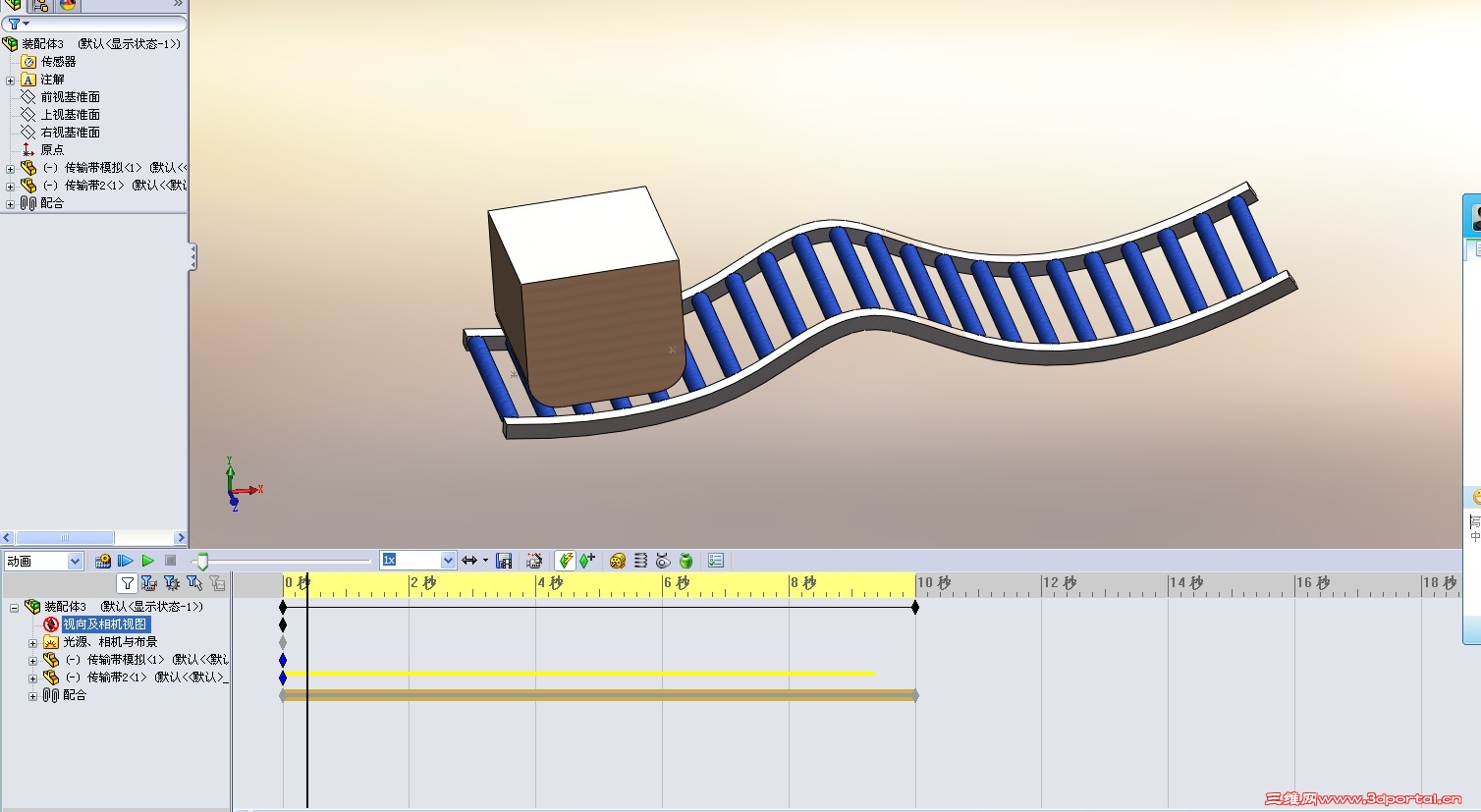The image size is (1481, 812).
Task: Switch to the DisplayManager tab
Action: (67, 5)
